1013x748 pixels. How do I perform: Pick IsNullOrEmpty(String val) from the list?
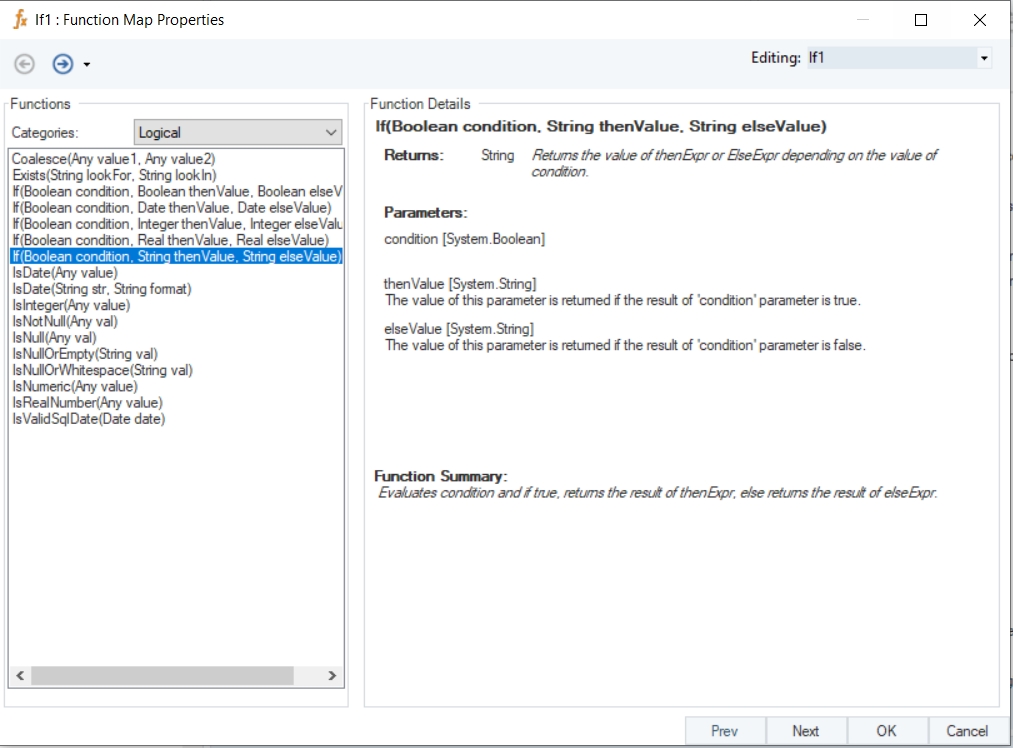[85, 354]
